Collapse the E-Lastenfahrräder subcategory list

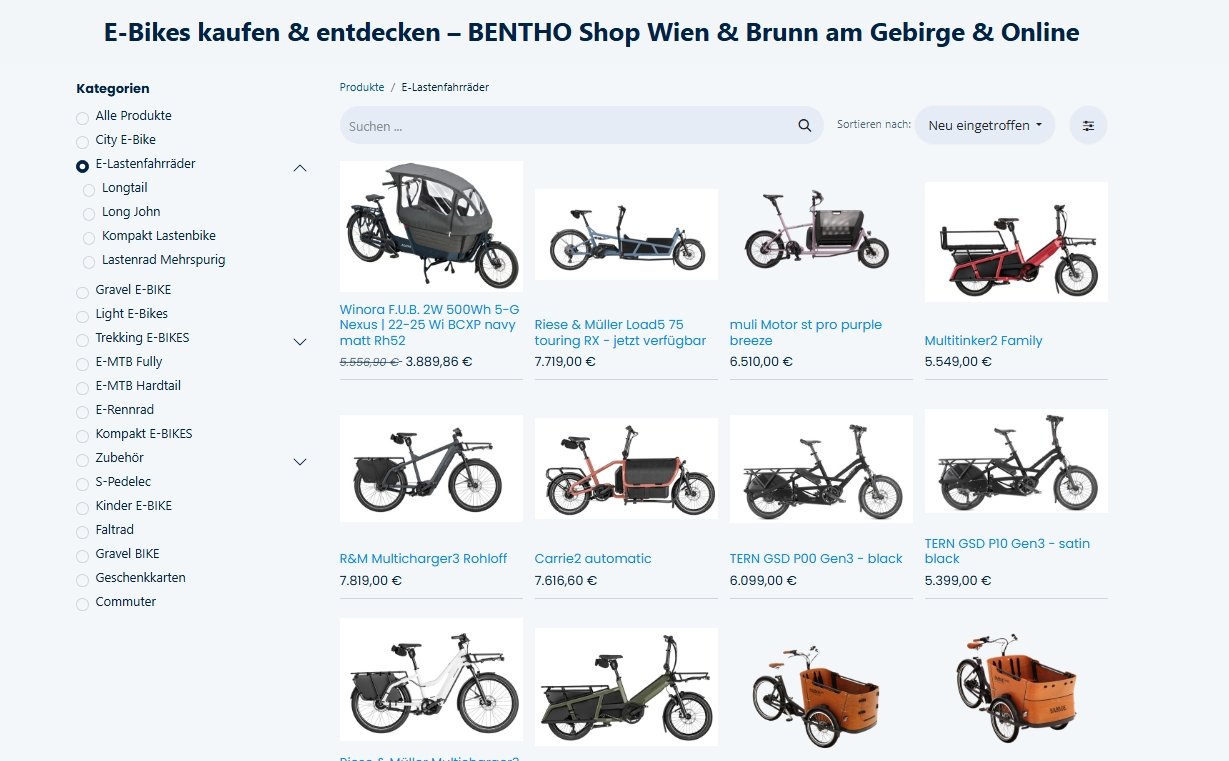tap(300, 168)
